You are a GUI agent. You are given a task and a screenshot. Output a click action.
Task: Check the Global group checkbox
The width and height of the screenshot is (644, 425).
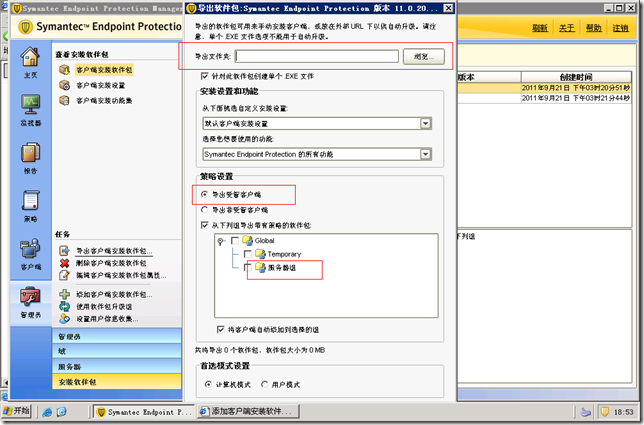click(x=235, y=241)
